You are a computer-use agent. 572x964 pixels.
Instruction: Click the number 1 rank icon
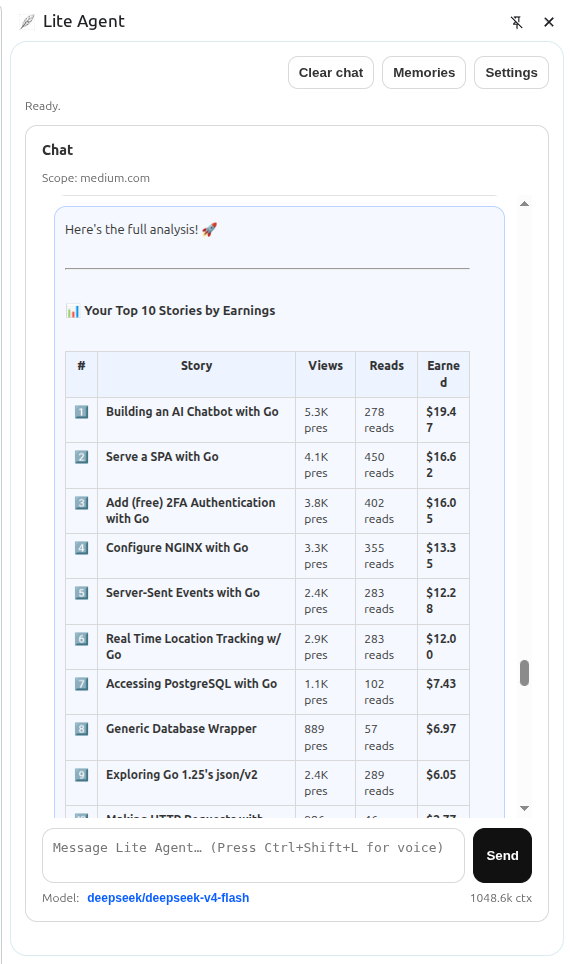pyautogui.click(x=81, y=412)
